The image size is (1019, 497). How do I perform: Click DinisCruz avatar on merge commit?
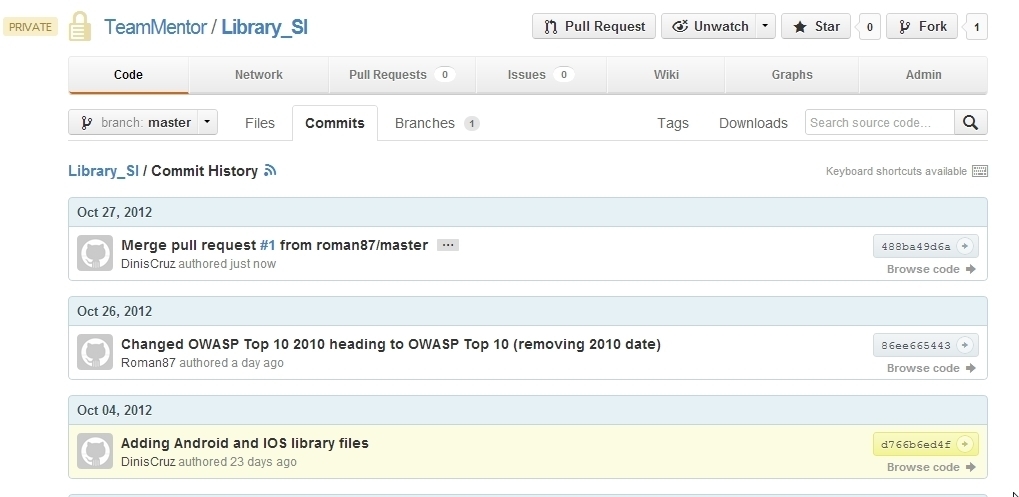point(95,253)
